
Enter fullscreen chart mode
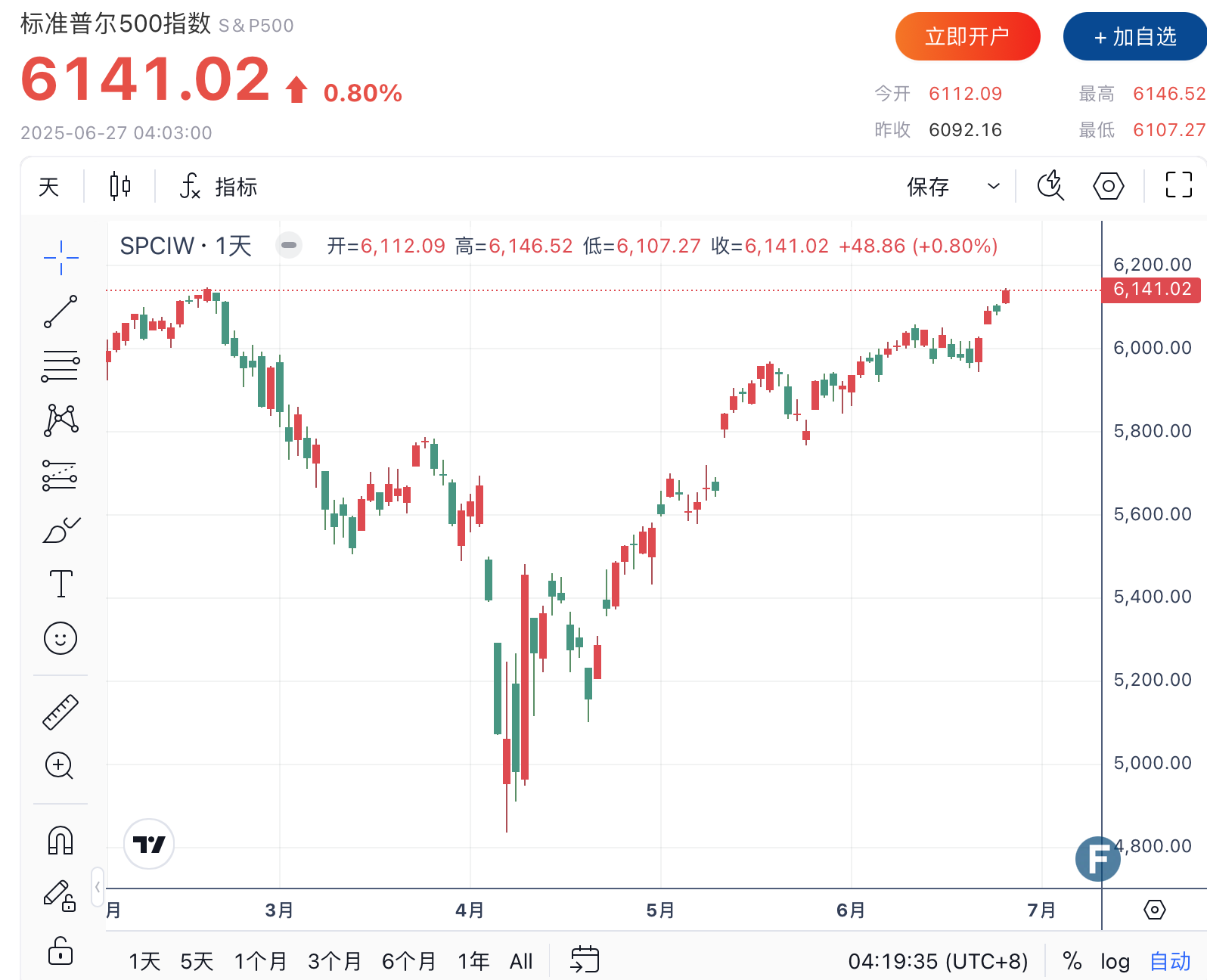click(x=1178, y=185)
